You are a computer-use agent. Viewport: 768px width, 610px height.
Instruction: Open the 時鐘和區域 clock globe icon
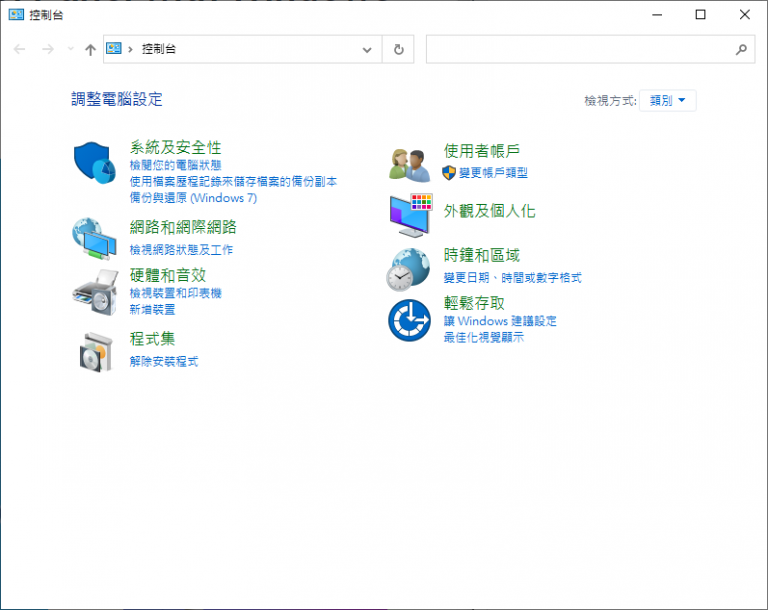(408, 269)
